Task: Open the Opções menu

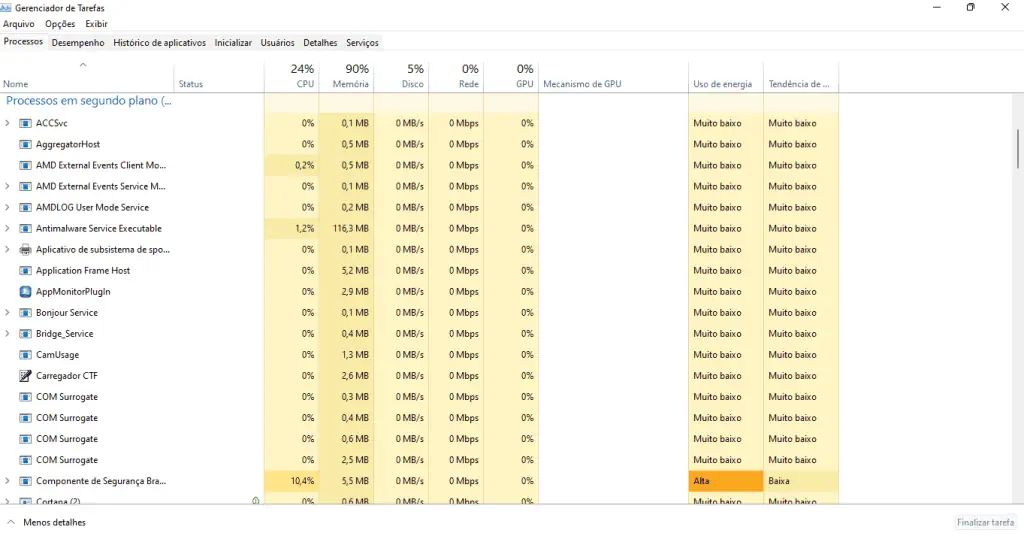Action: click(60, 24)
